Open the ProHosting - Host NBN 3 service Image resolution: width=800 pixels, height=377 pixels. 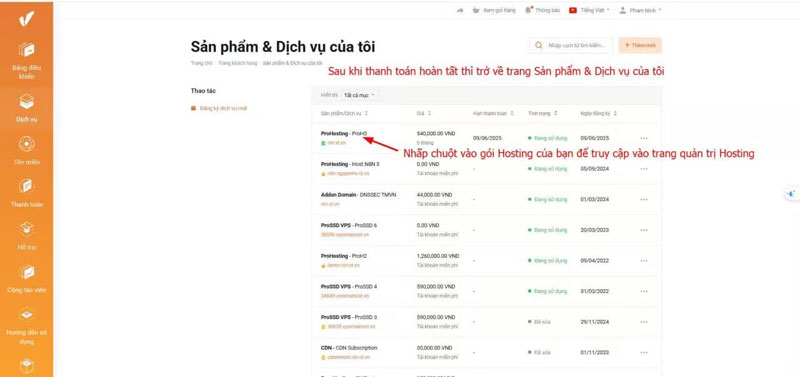[350, 164]
